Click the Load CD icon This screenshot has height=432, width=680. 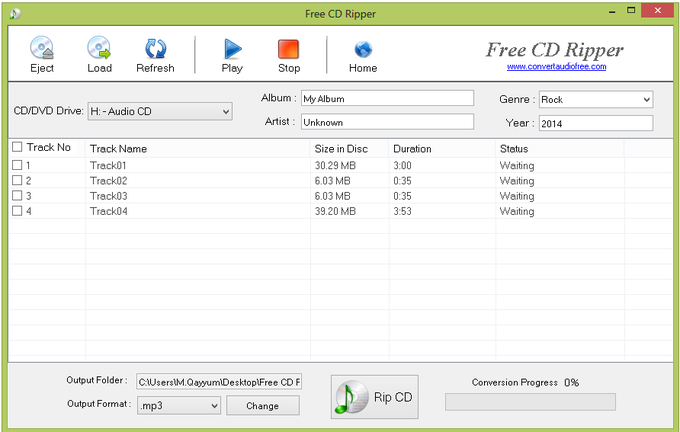[x=99, y=49]
